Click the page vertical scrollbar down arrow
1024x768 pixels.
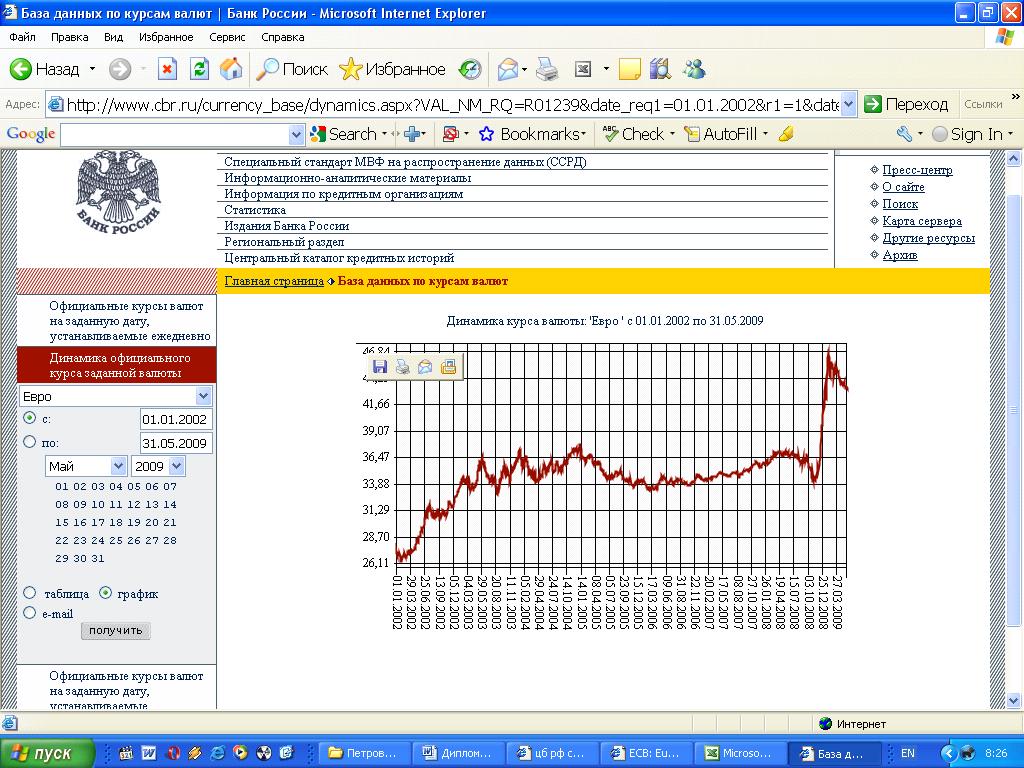coord(1014,700)
